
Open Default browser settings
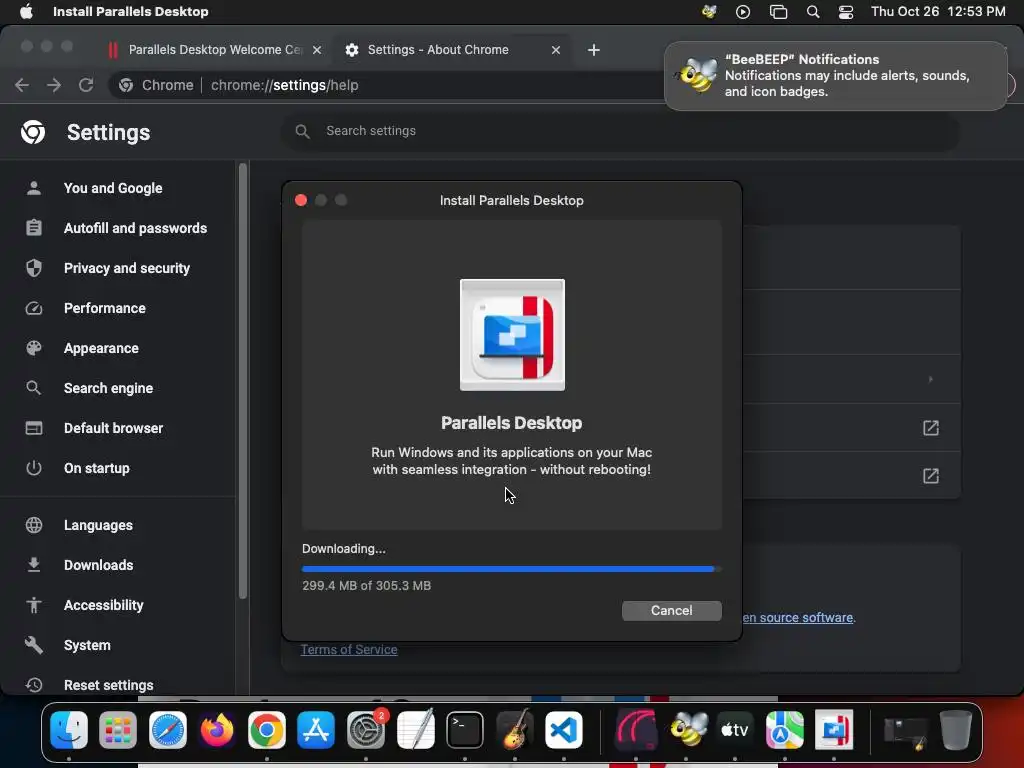tap(118, 428)
